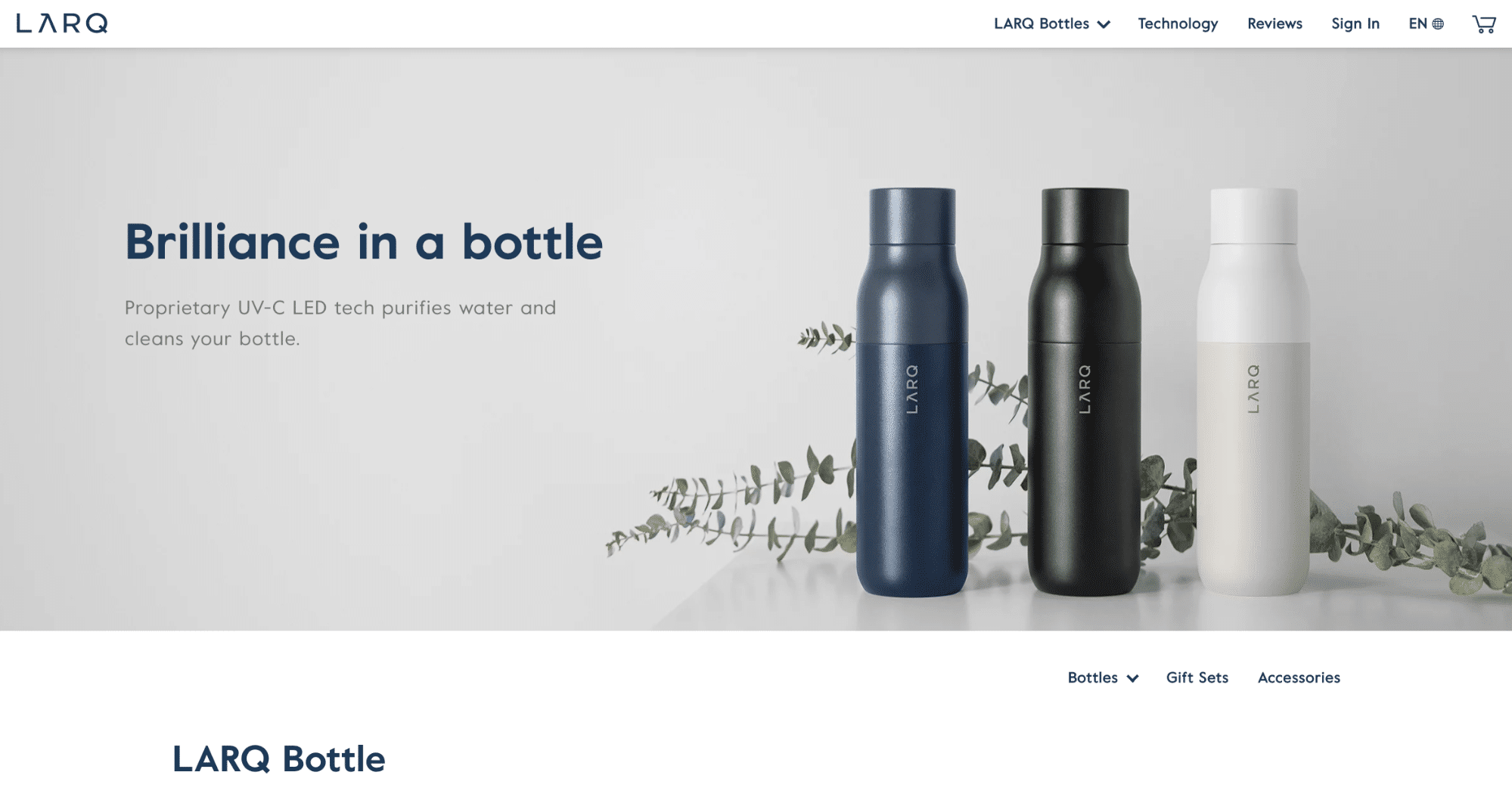
Task: Expand the LARQ Bottles chevron in navbar
Action: click(1104, 24)
